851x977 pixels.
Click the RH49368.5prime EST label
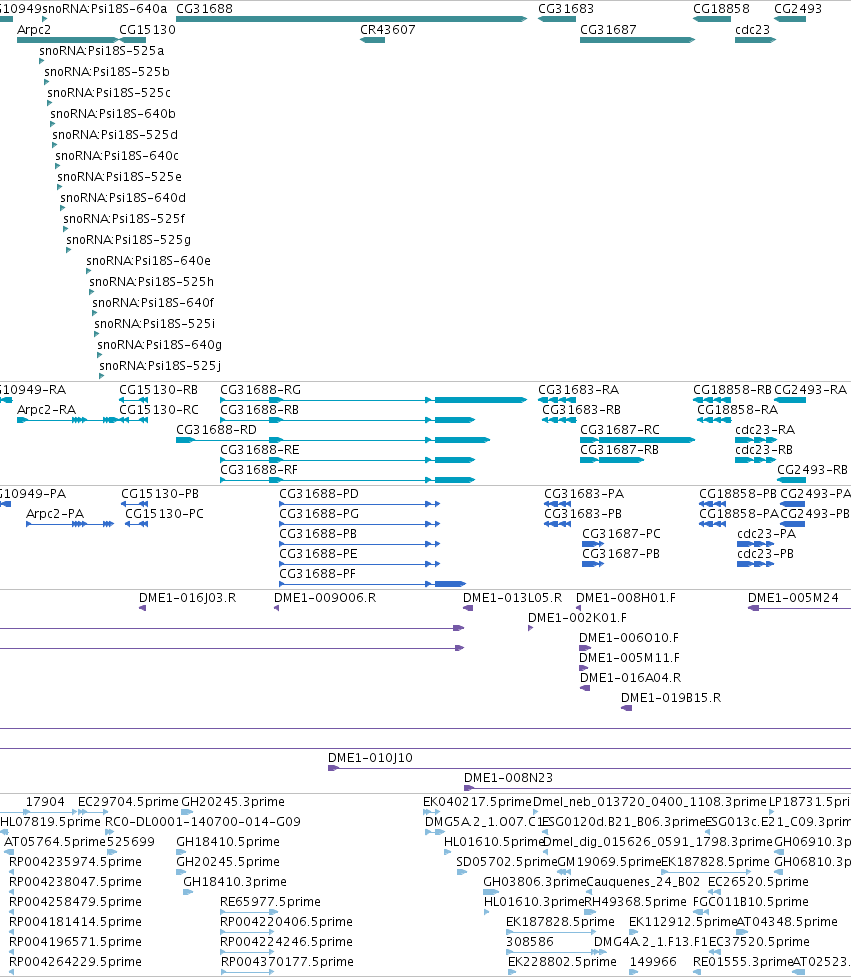635,902
